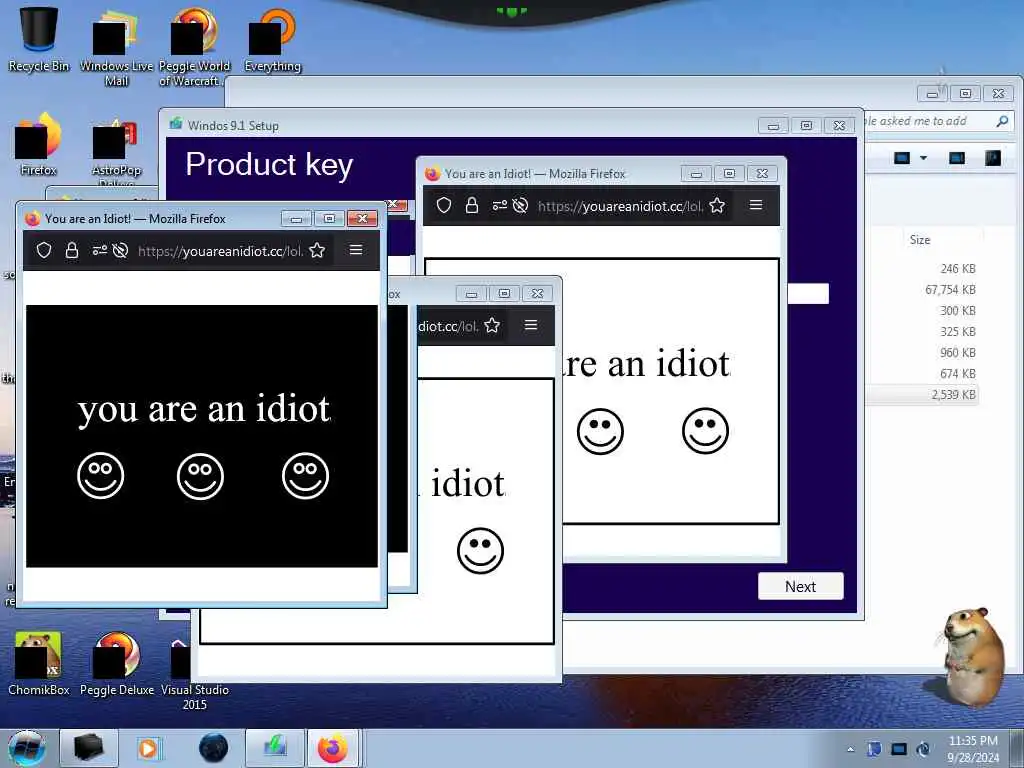Click shield icon in upper-right Firefox window
This screenshot has width=1024, height=768.
coord(444,206)
